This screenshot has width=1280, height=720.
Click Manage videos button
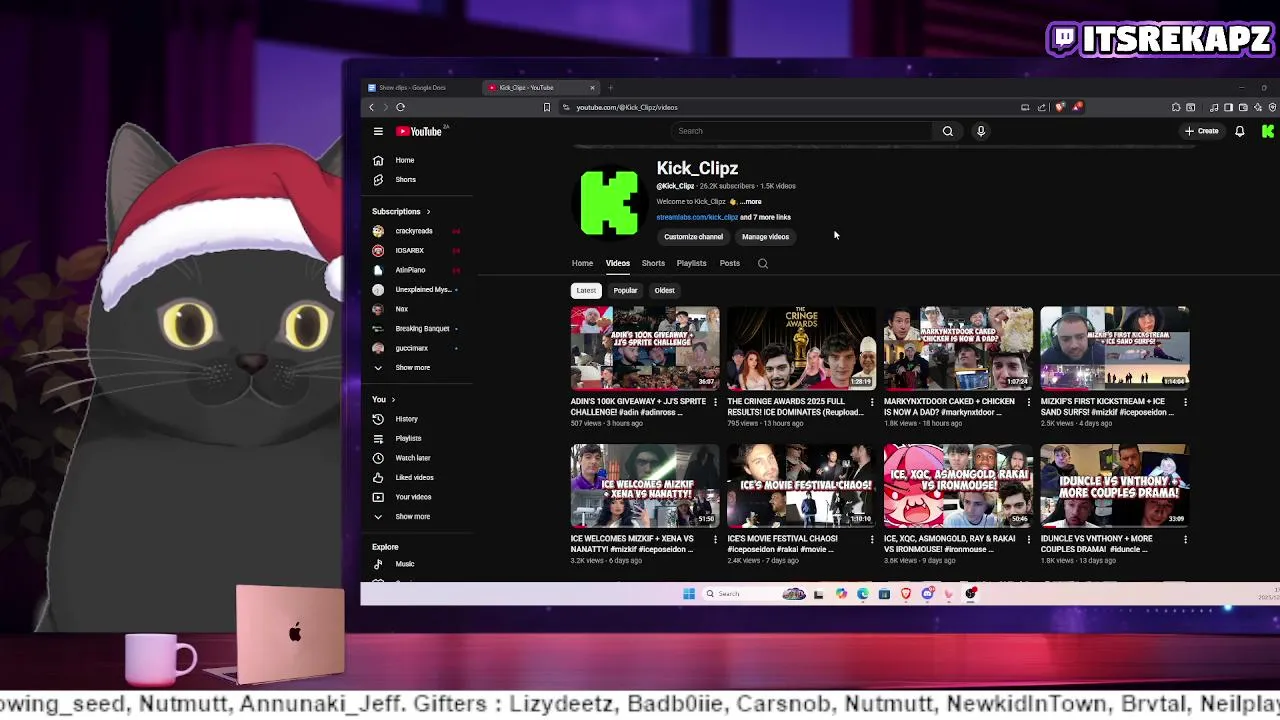tap(765, 237)
